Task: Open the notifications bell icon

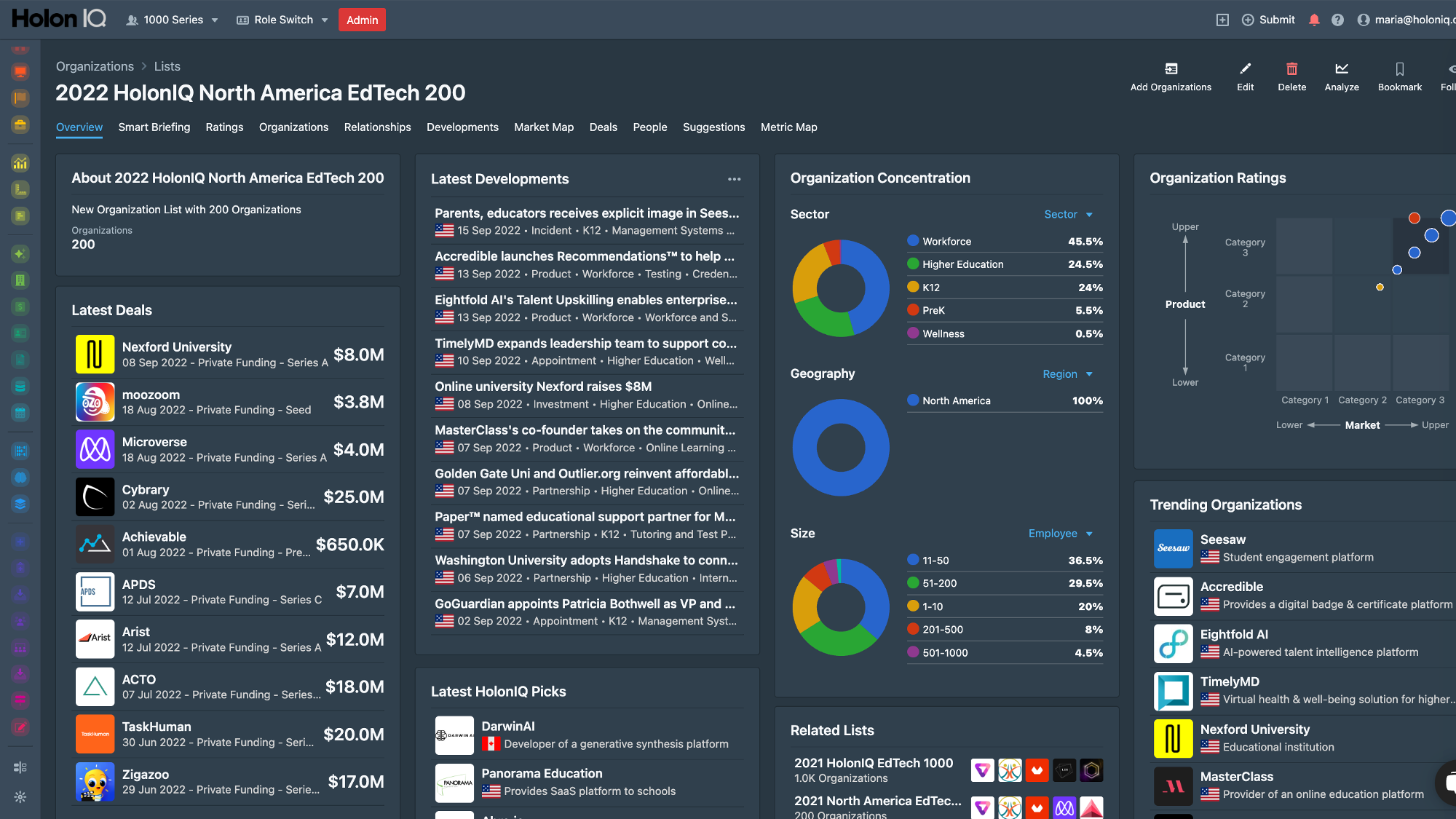Action: (1314, 20)
